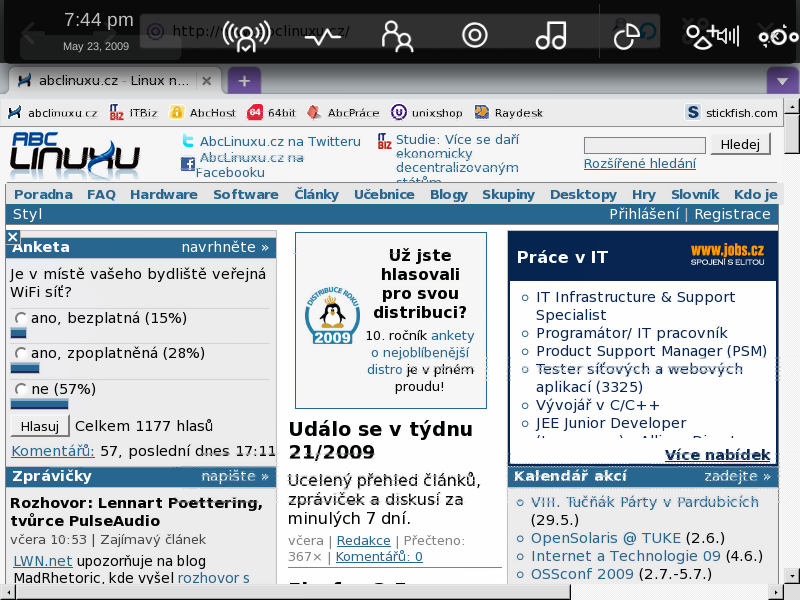Image resolution: width=800 pixels, height=600 pixels.
Task: Click 'navrhněte »' in Anketa header
Action: (x=225, y=247)
